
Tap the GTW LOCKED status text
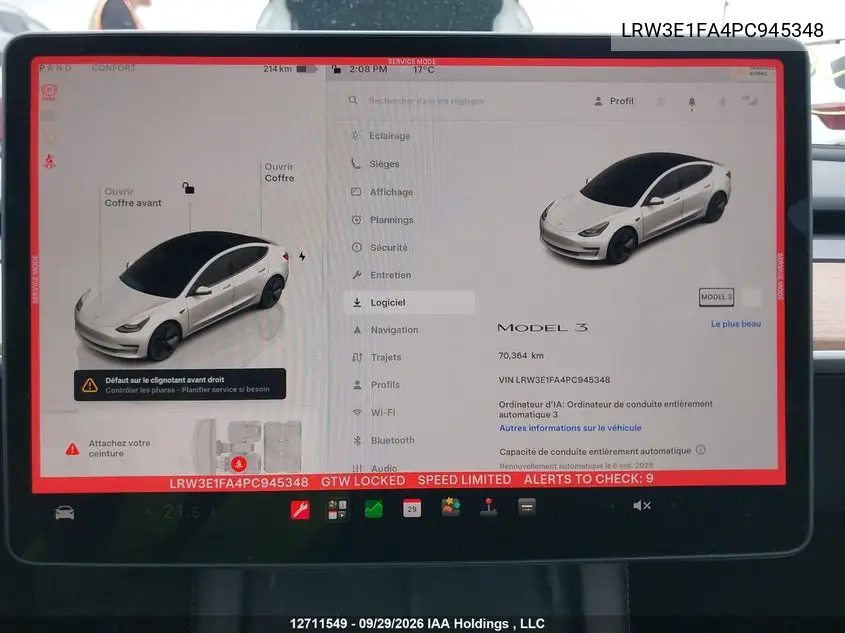(363, 481)
